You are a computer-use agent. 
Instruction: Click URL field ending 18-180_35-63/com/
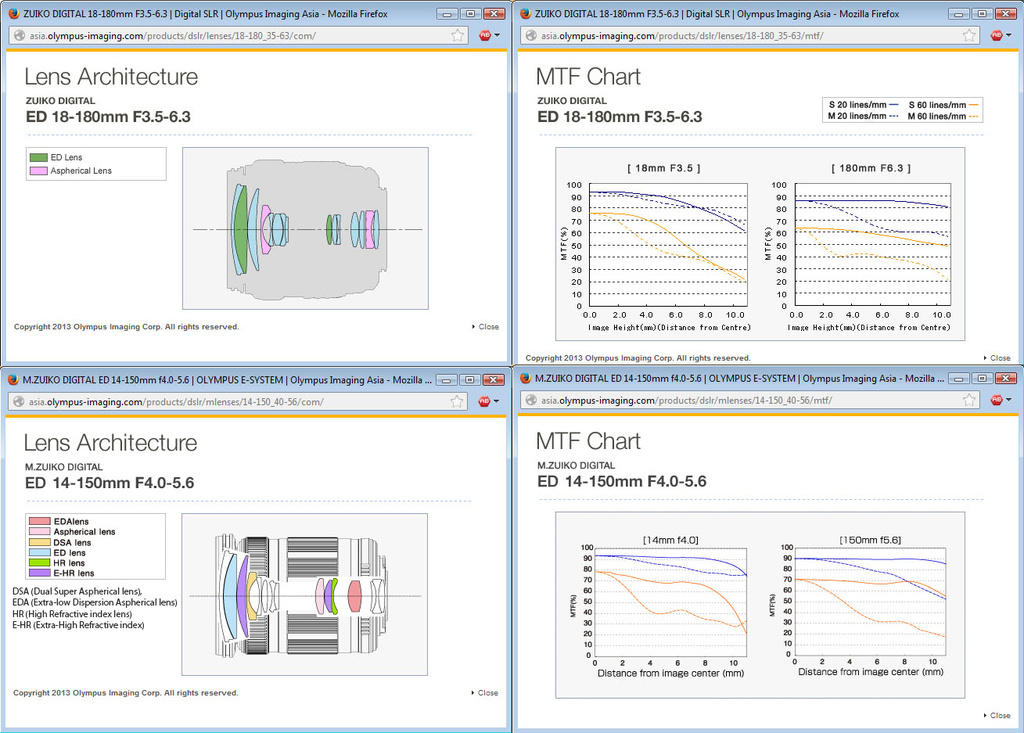click(239, 36)
